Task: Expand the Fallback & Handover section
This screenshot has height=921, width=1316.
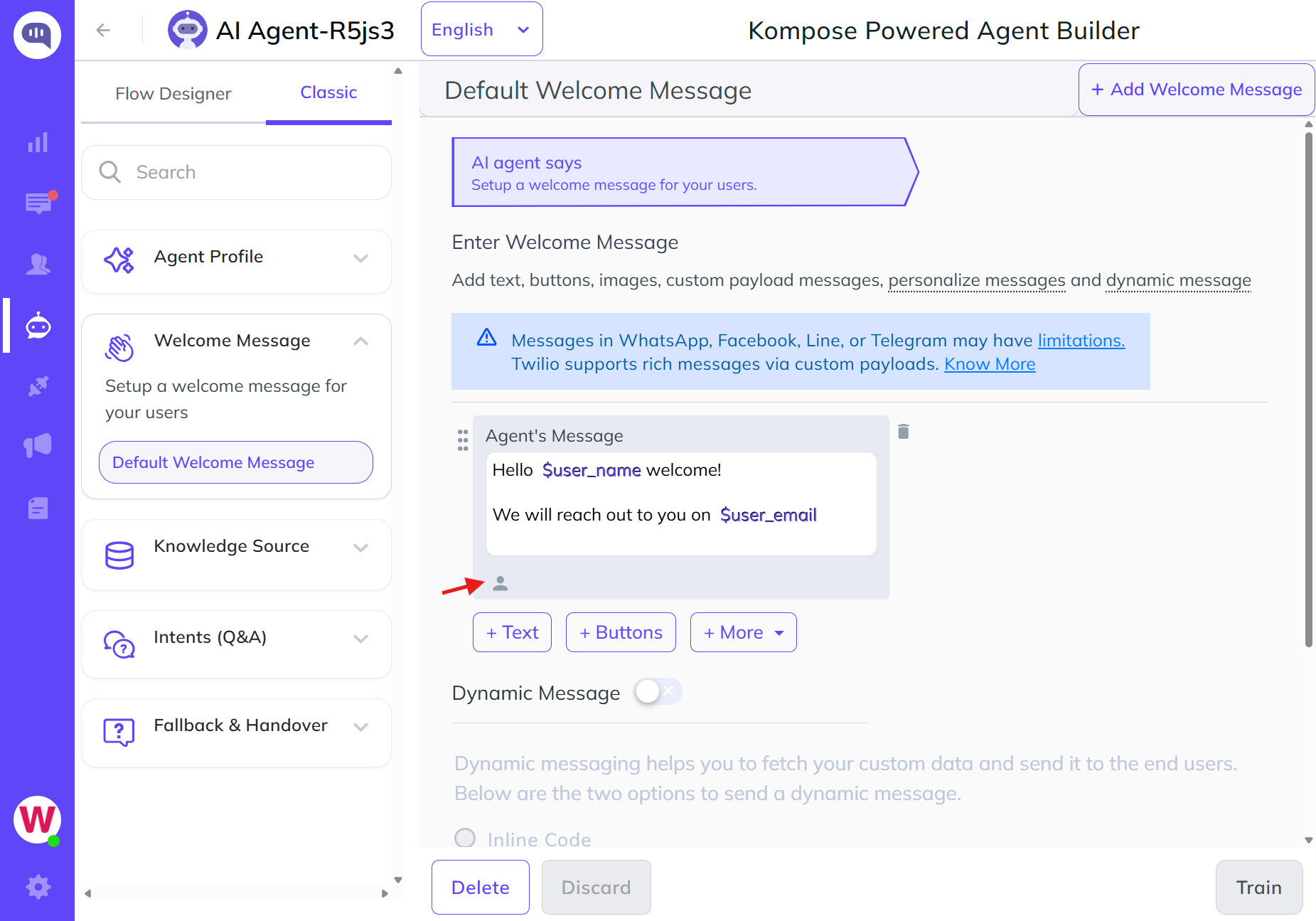Action: [360, 727]
